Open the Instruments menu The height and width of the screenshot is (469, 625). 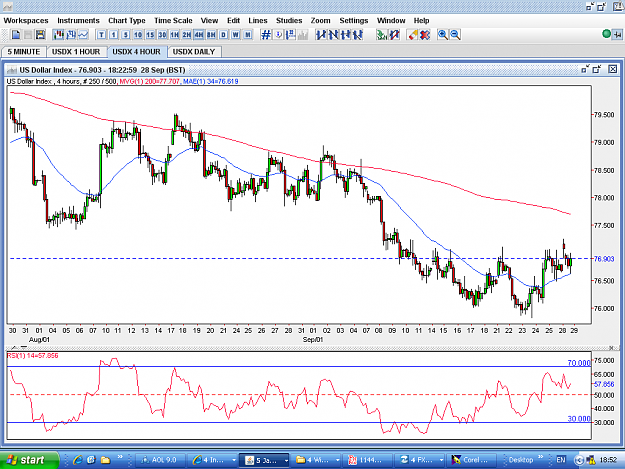click(x=79, y=21)
